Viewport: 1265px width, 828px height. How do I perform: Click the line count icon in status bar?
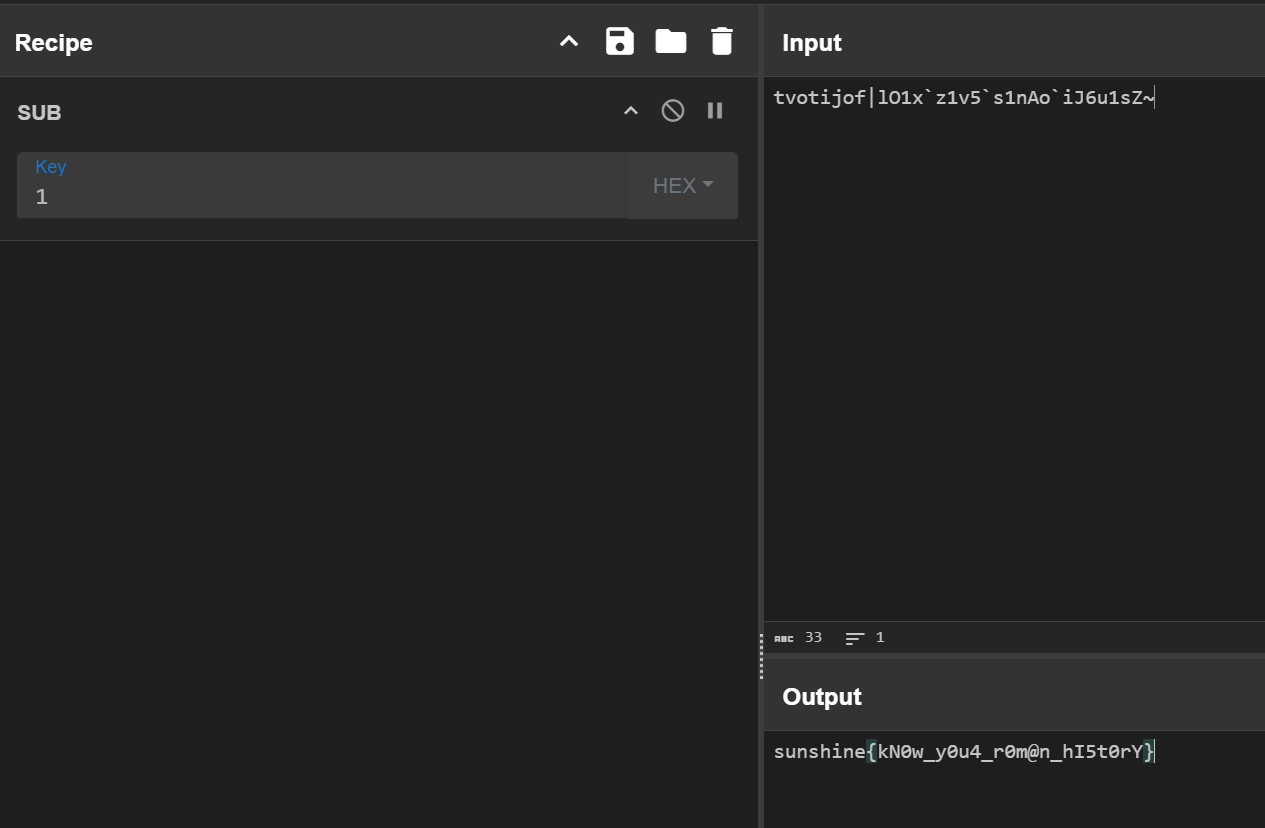tap(855, 638)
